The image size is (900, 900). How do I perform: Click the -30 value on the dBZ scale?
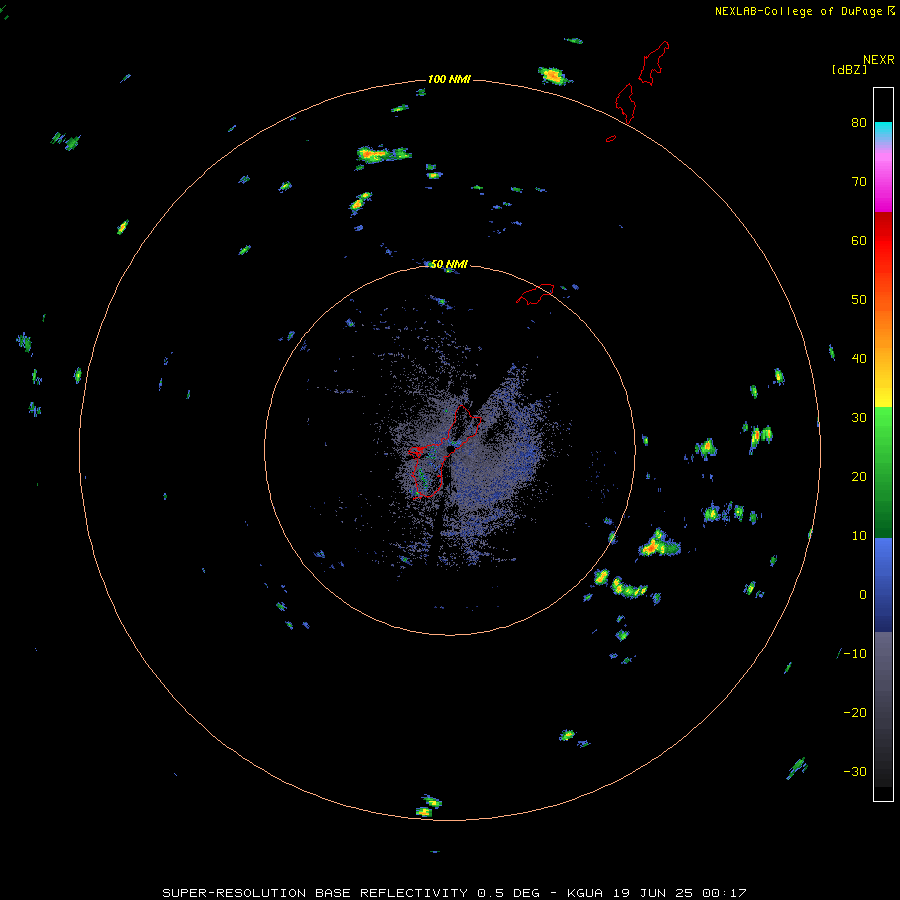(855, 772)
